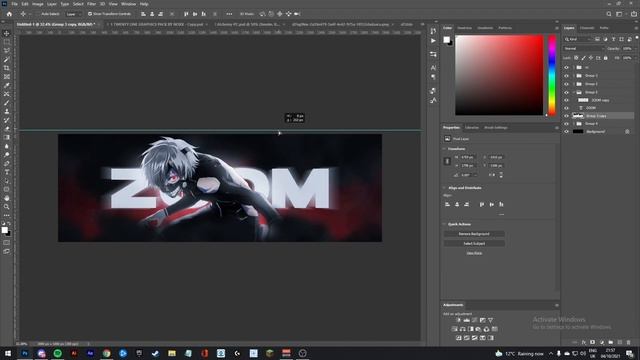
Task: Click the create new layer icon
Action: click(620, 342)
